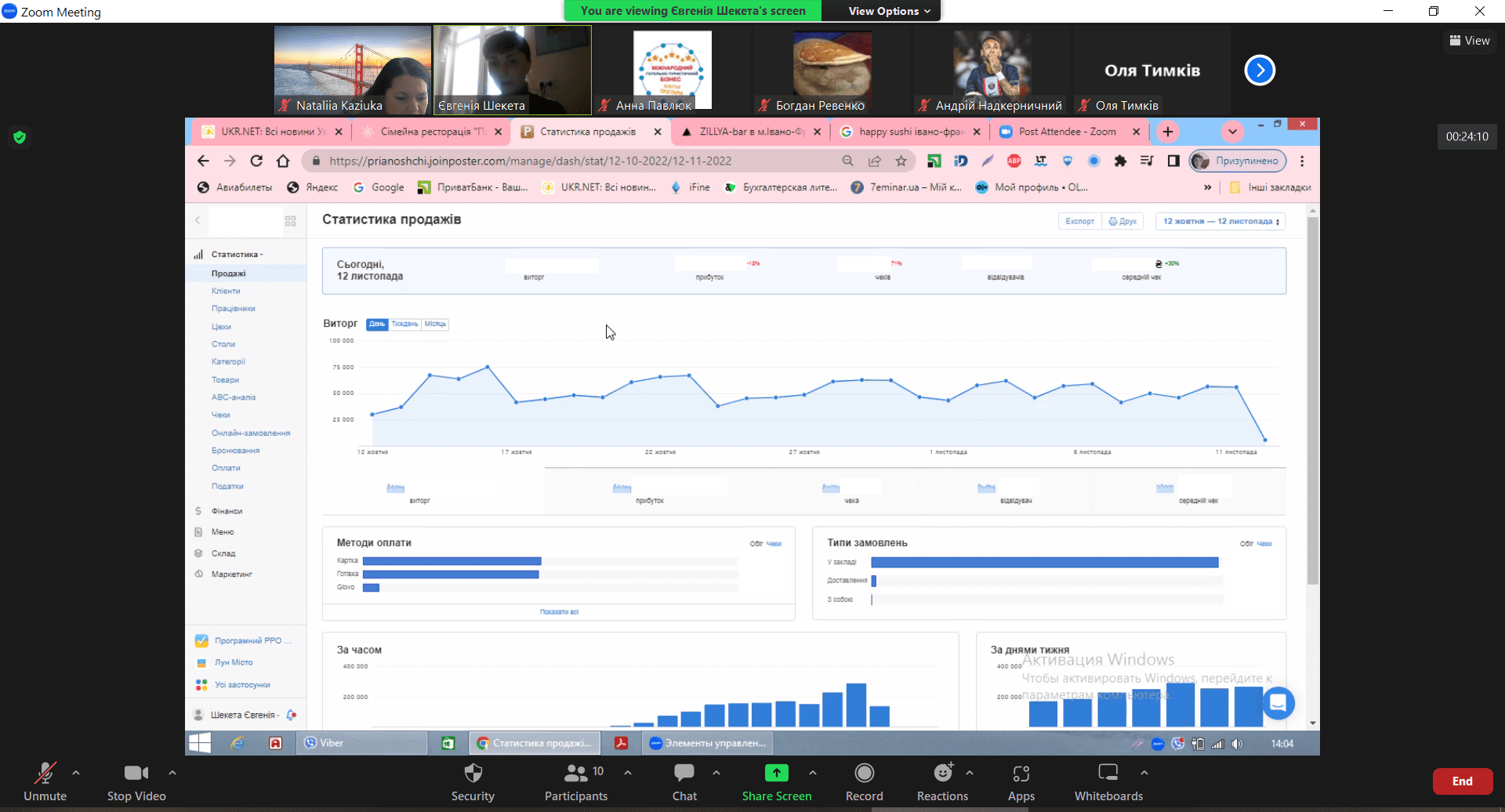Click browser address bar URL

coord(531,161)
